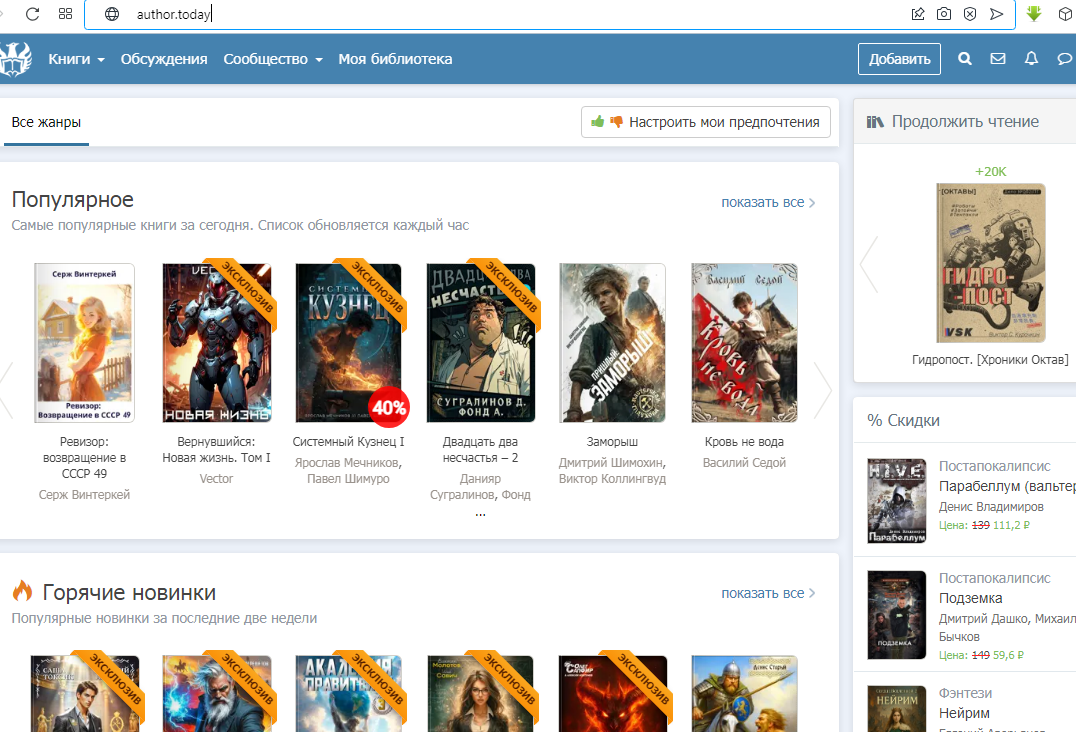Image resolution: width=1076 pixels, height=732 pixels.
Task: Click the globe site info icon
Action: pos(112,14)
